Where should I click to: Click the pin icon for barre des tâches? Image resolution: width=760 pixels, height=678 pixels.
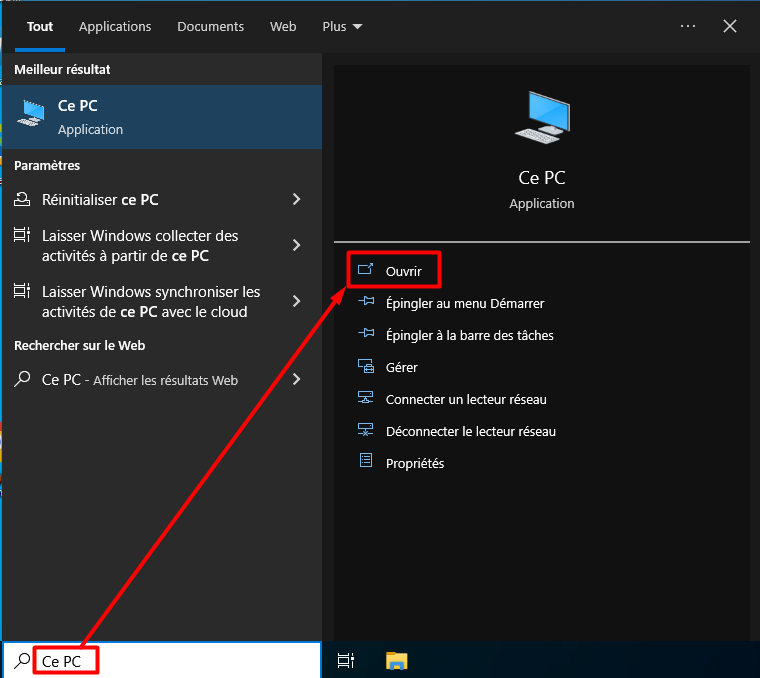coord(366,333)
